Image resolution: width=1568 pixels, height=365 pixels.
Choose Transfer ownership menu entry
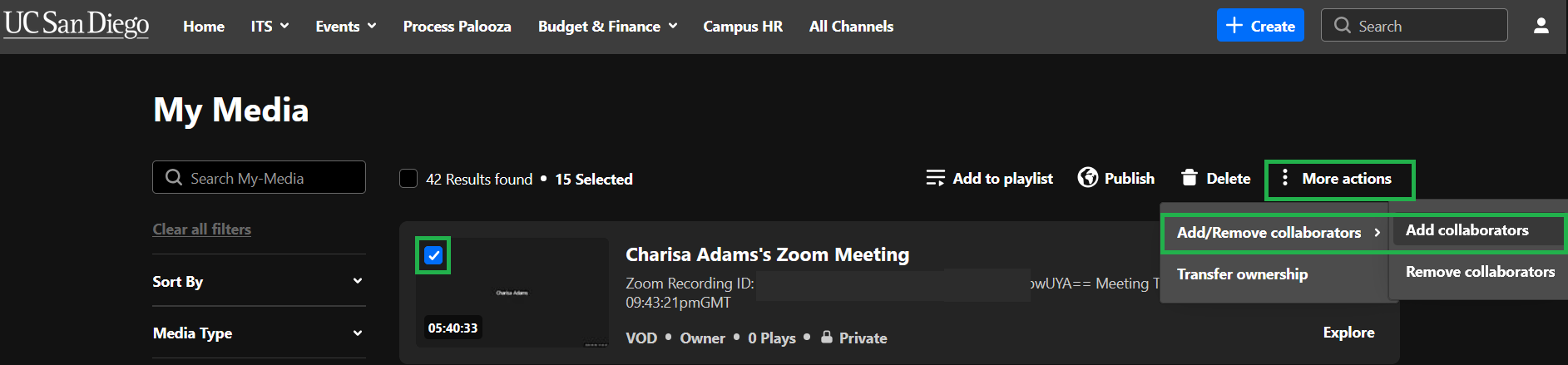(1242, 274)
